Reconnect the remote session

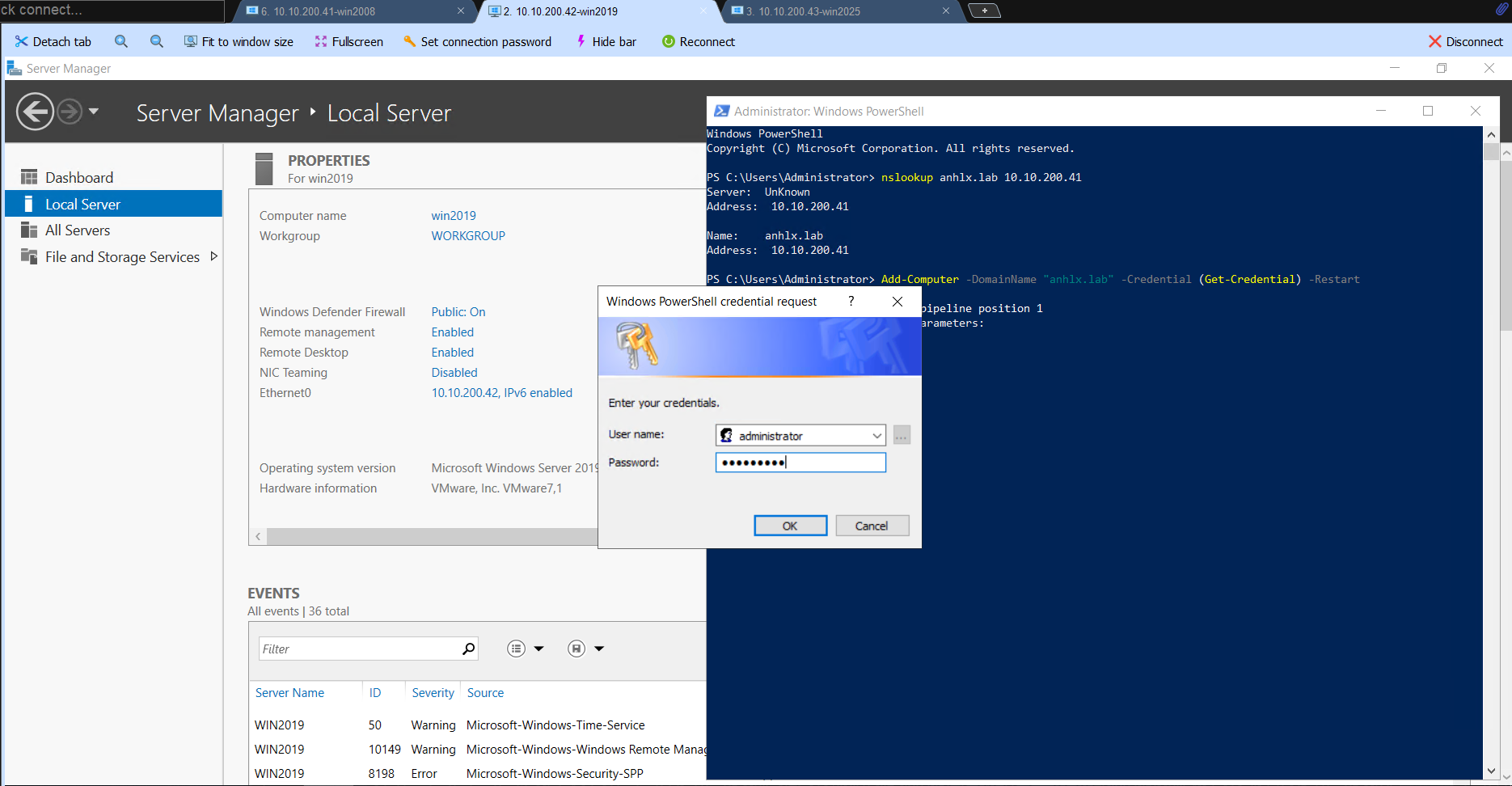[x=698, y=41]
